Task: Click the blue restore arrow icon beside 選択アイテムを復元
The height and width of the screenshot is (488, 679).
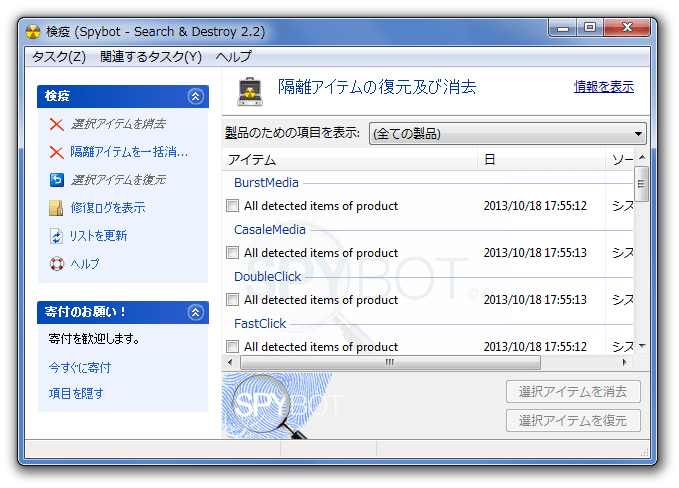Action: click(56, 179)
